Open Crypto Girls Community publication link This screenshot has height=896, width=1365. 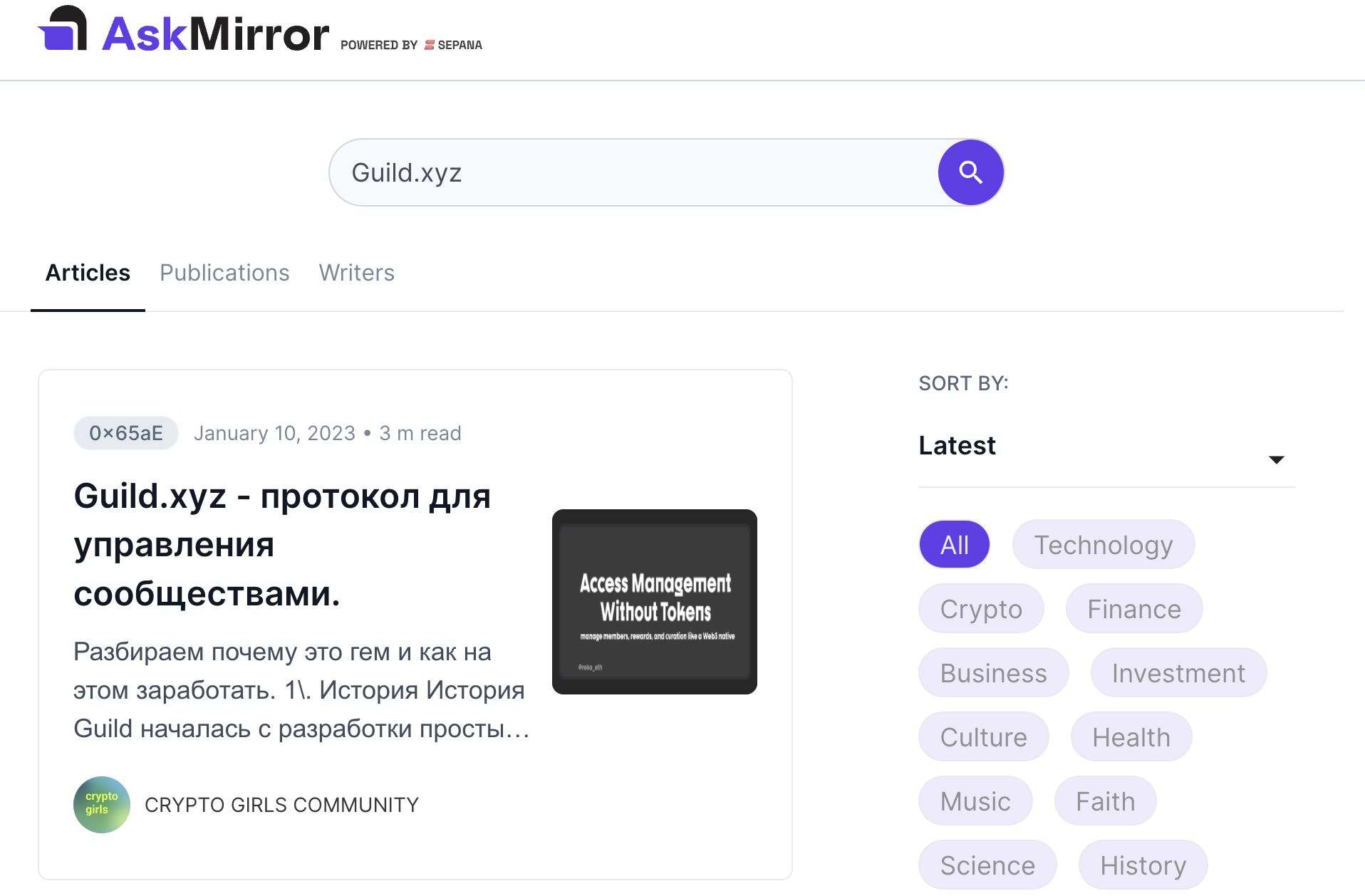point(281,805)
